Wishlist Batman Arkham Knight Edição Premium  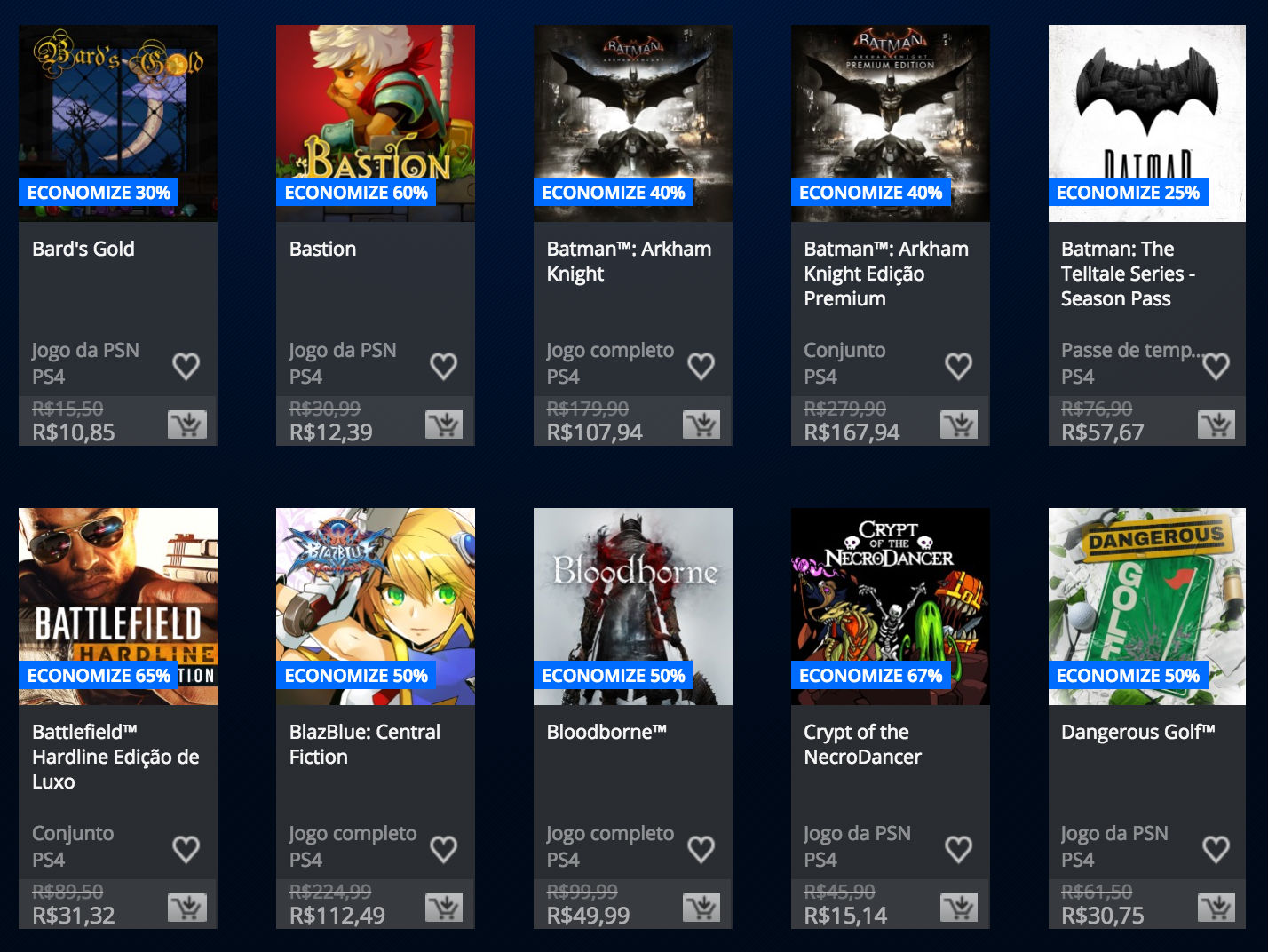click(958, 366)
